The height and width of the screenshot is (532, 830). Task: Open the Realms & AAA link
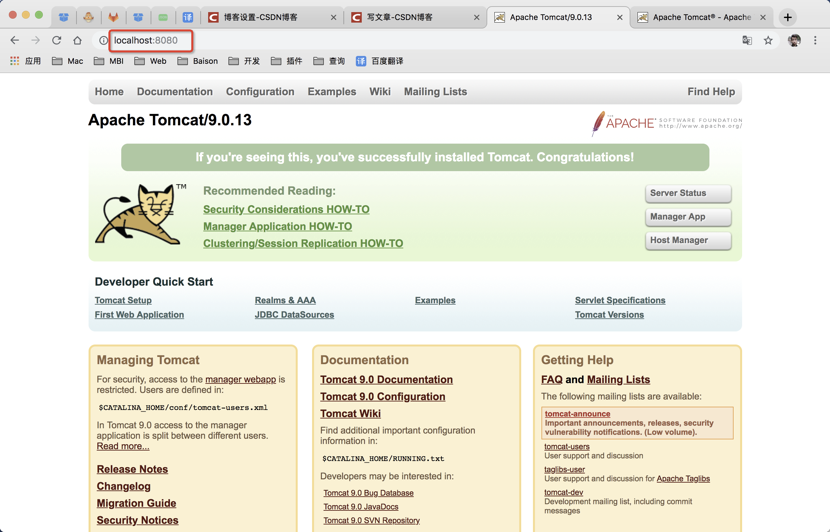pos(285,300)
